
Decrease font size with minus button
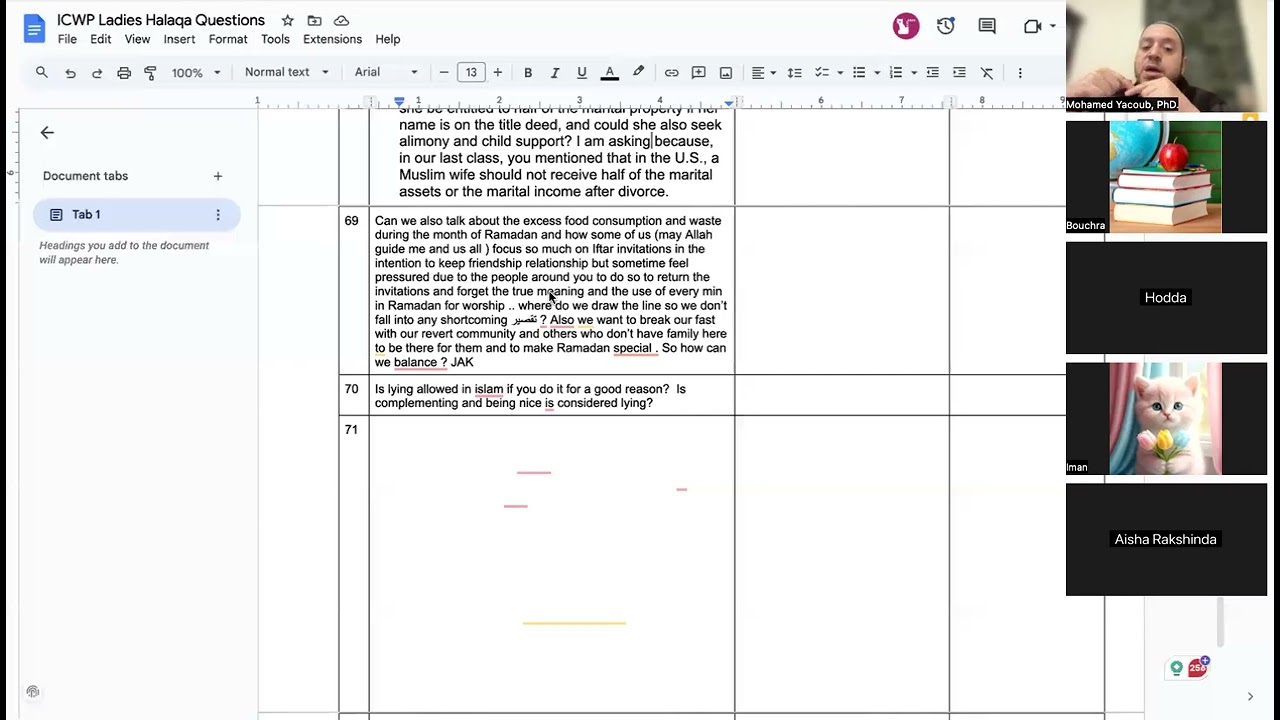click(444, 72)
